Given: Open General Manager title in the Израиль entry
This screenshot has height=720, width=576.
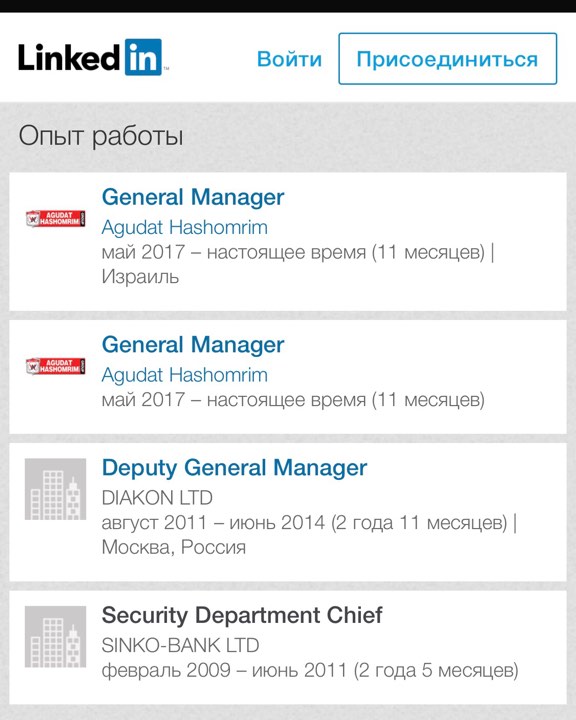Looking at the screenshot, I should (x=193, y=197).
